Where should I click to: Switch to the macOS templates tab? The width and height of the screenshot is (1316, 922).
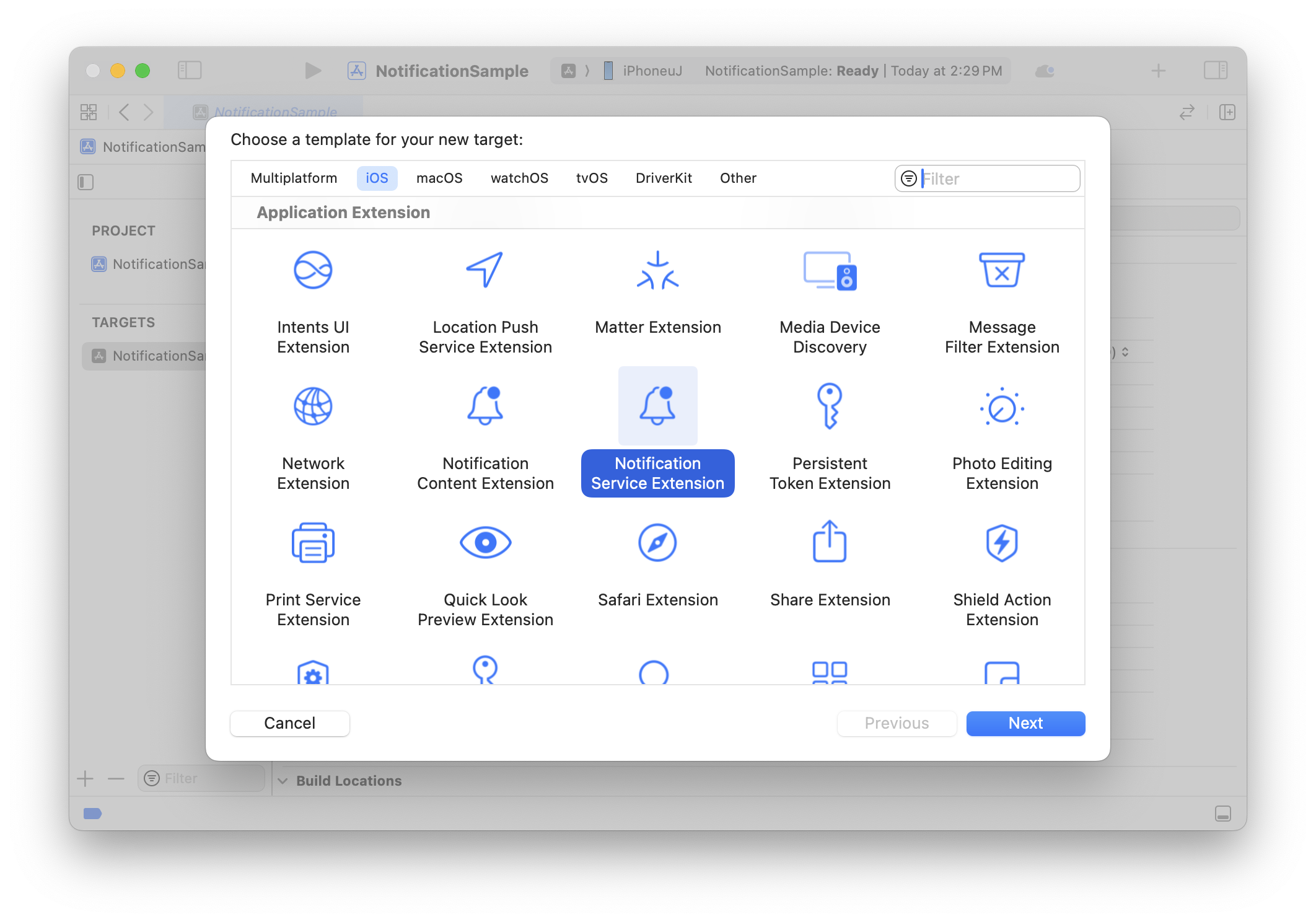(x=439, y=178)
